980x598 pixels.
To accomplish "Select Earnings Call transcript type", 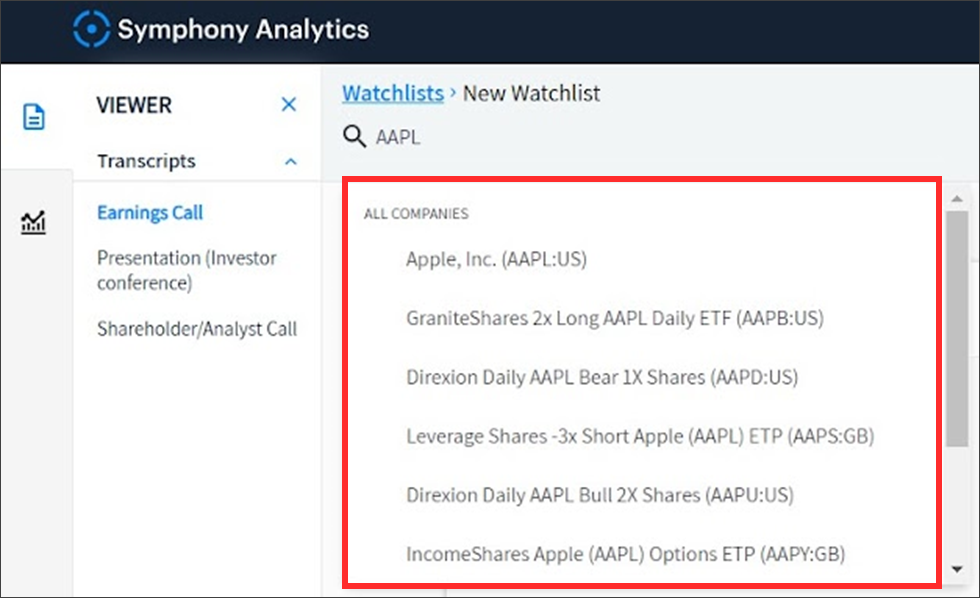I will 150,212.
